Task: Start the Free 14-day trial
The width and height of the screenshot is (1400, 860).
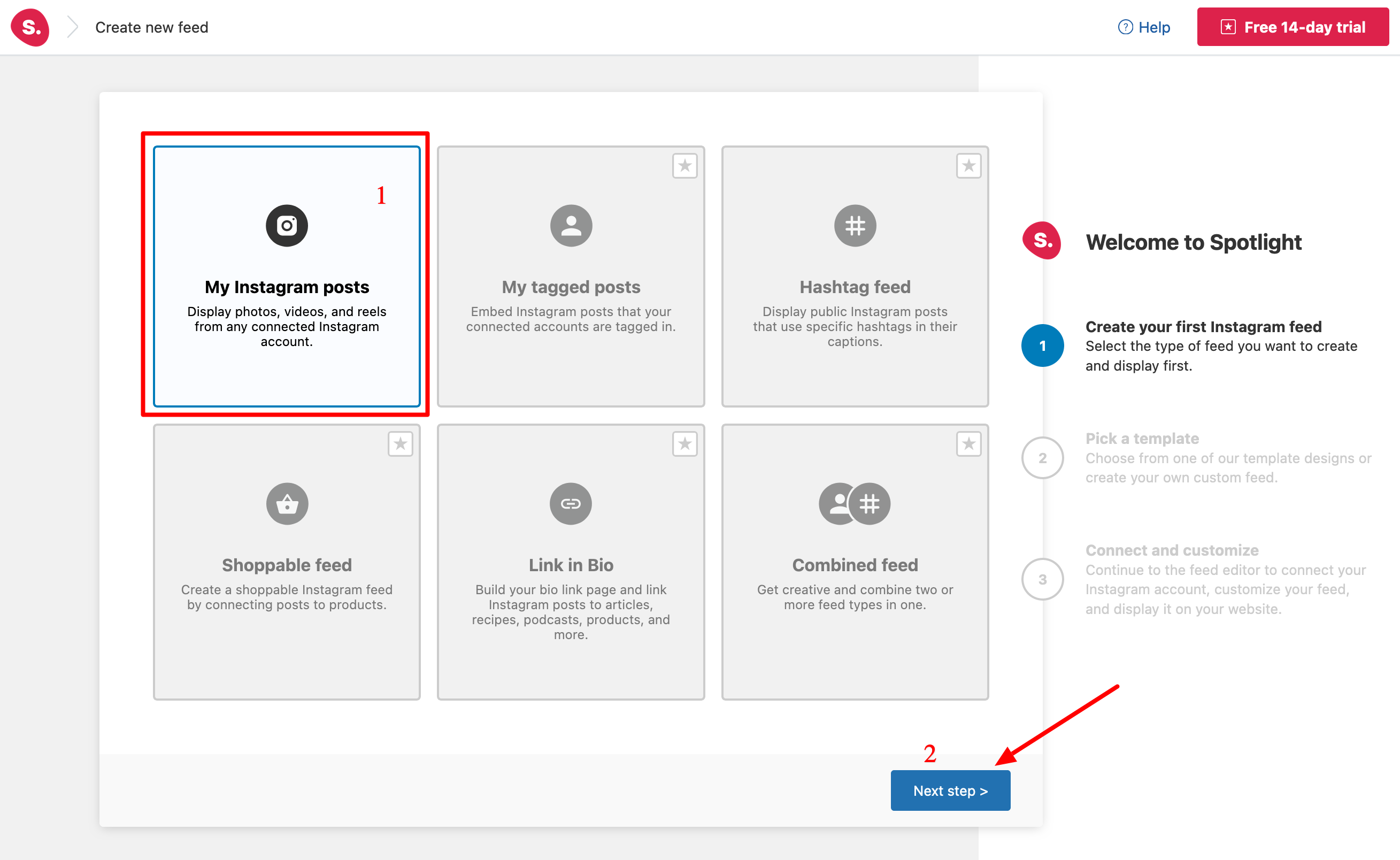Action: point(1293,27)
